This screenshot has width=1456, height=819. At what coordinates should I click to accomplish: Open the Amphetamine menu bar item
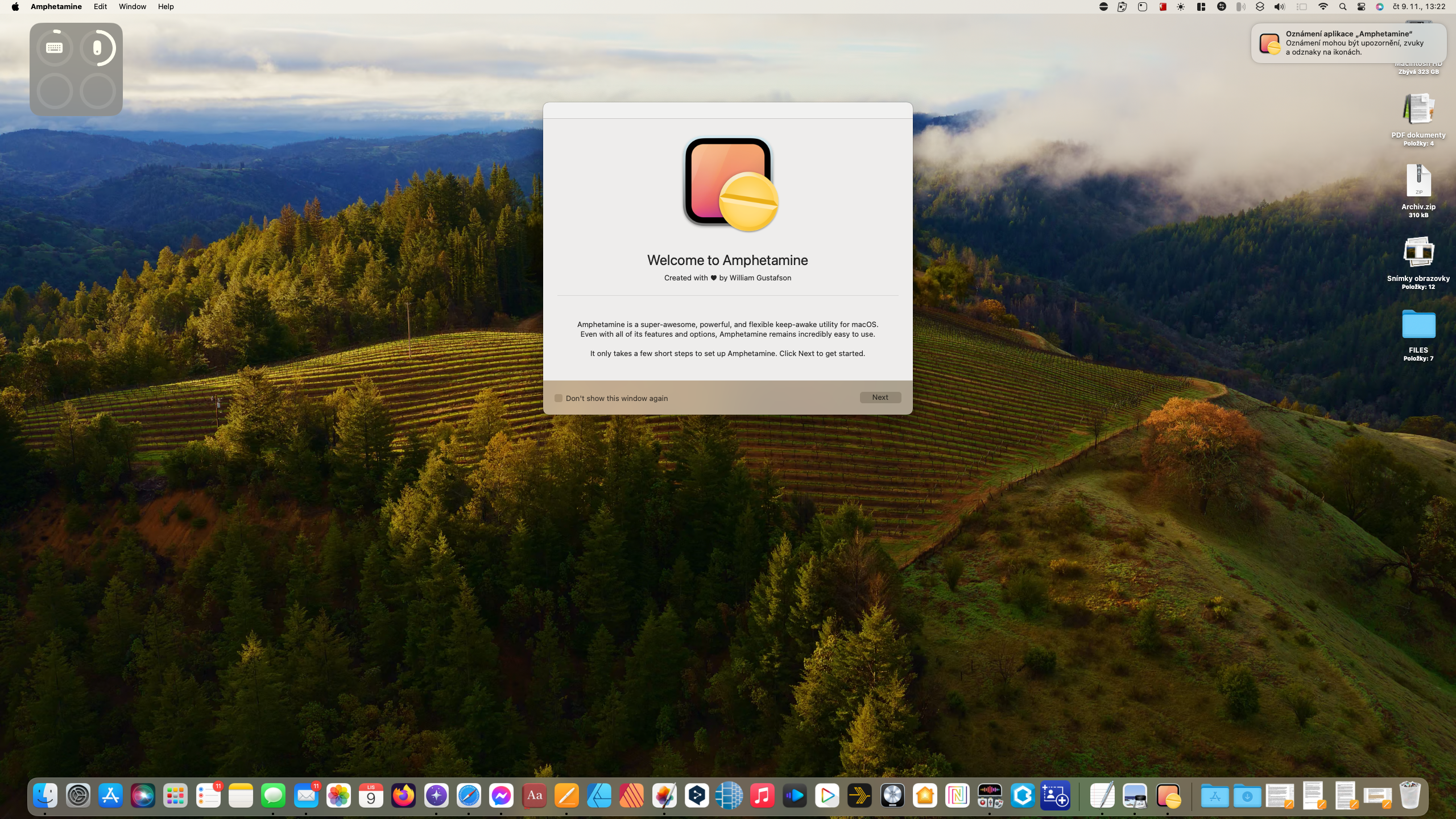pyautogui.click(x=56, y=7)
